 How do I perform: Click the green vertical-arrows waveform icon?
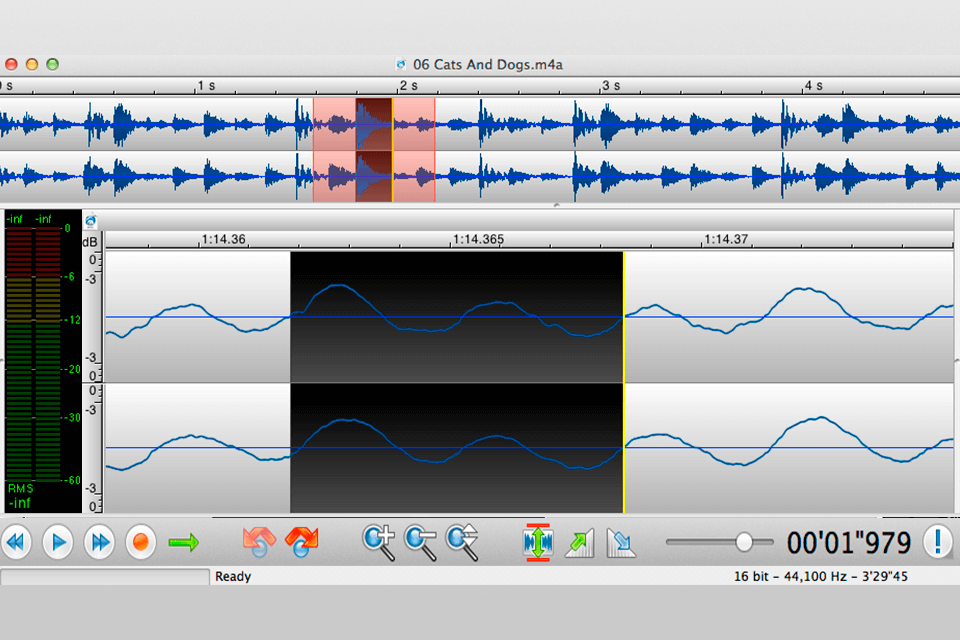pyautogui.click(x=538, y=542)
